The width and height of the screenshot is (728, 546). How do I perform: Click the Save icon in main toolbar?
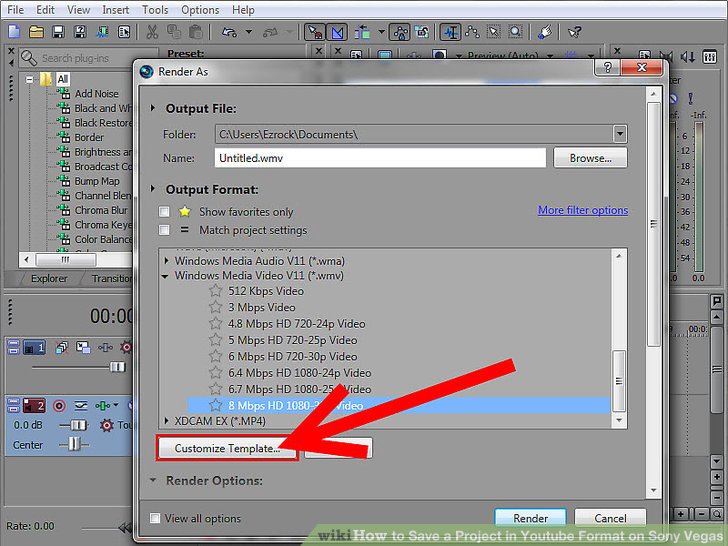pos(59,32)
